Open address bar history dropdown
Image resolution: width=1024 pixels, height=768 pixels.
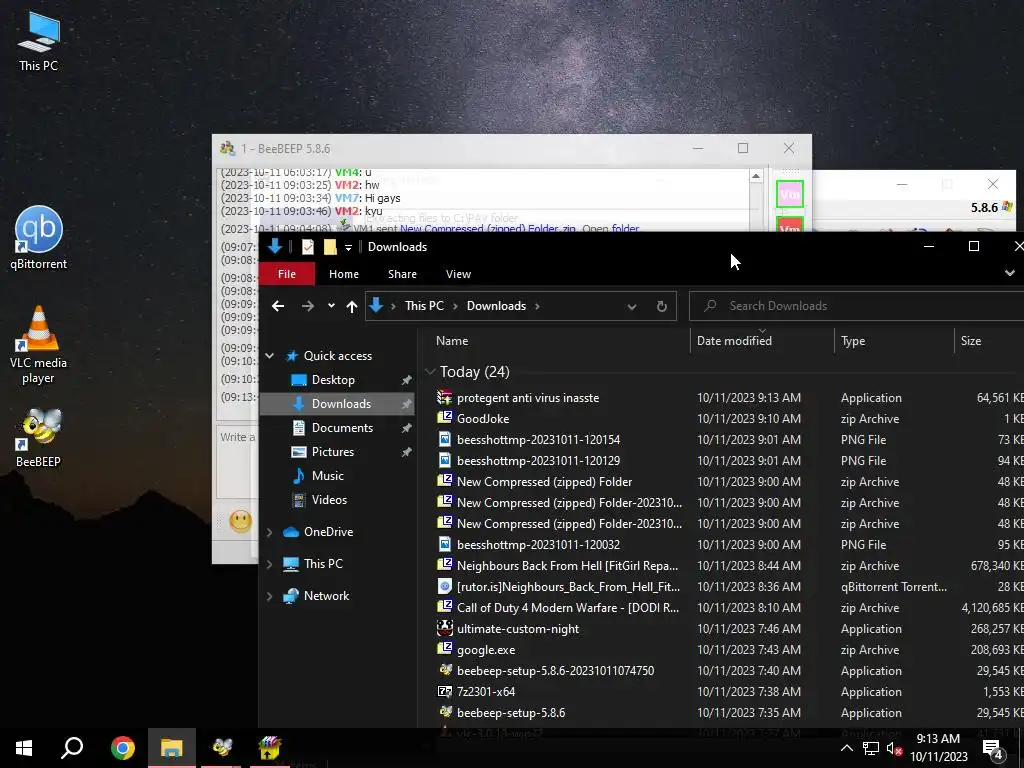coord(632,306)
